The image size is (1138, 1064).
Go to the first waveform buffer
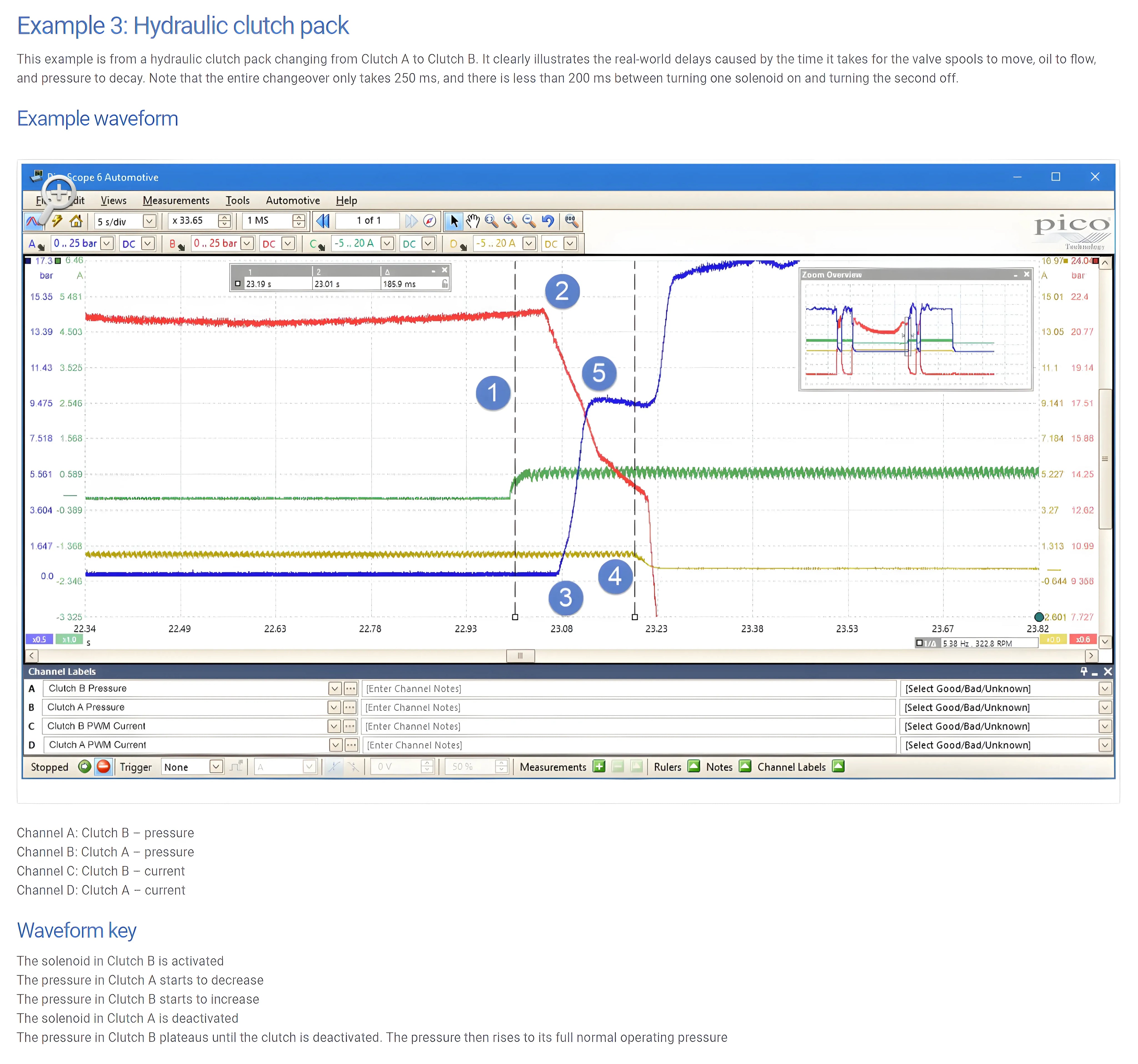click(323, 221)
